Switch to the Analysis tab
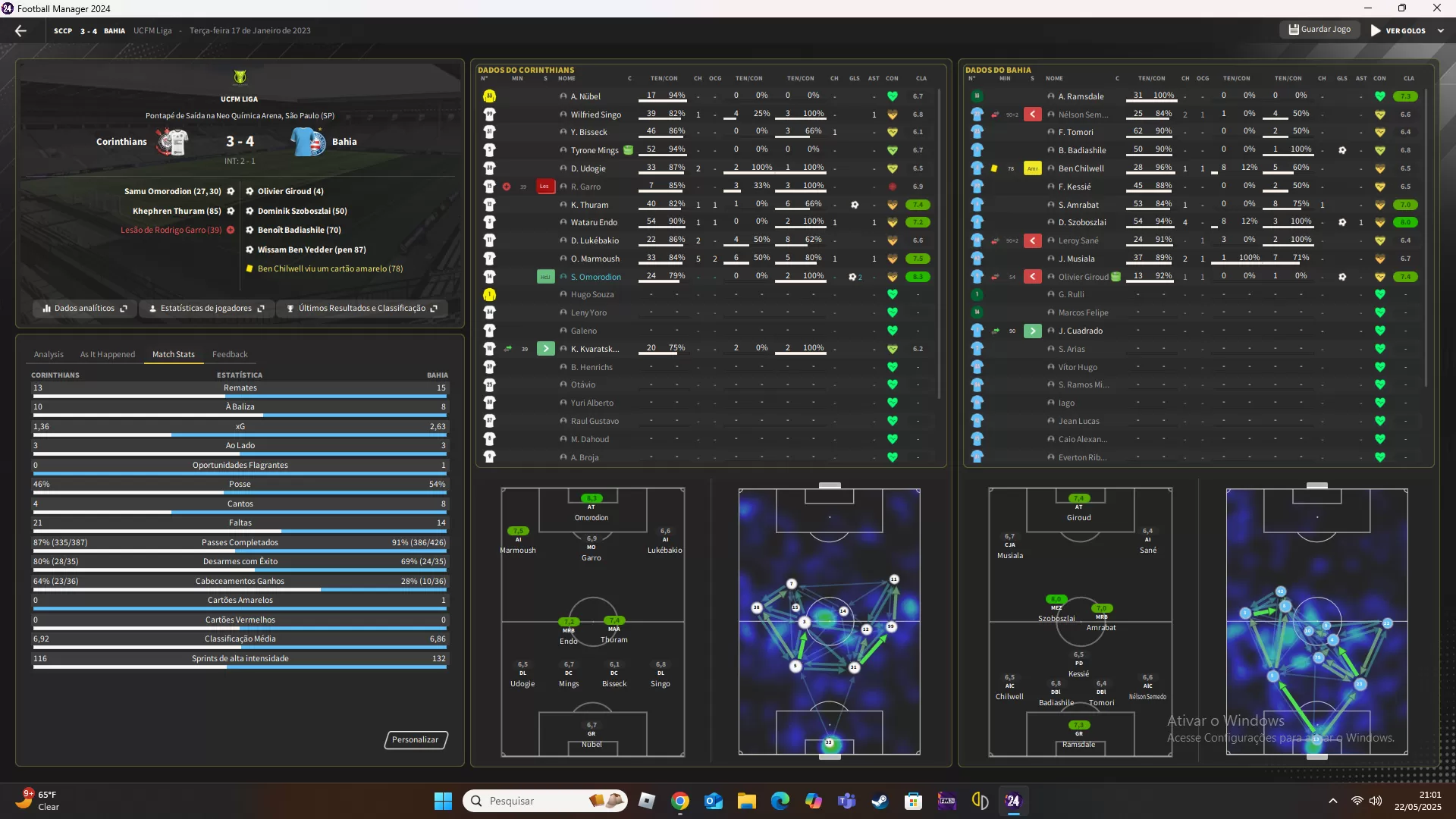1456x819 pixels. (x=49, y=354)
